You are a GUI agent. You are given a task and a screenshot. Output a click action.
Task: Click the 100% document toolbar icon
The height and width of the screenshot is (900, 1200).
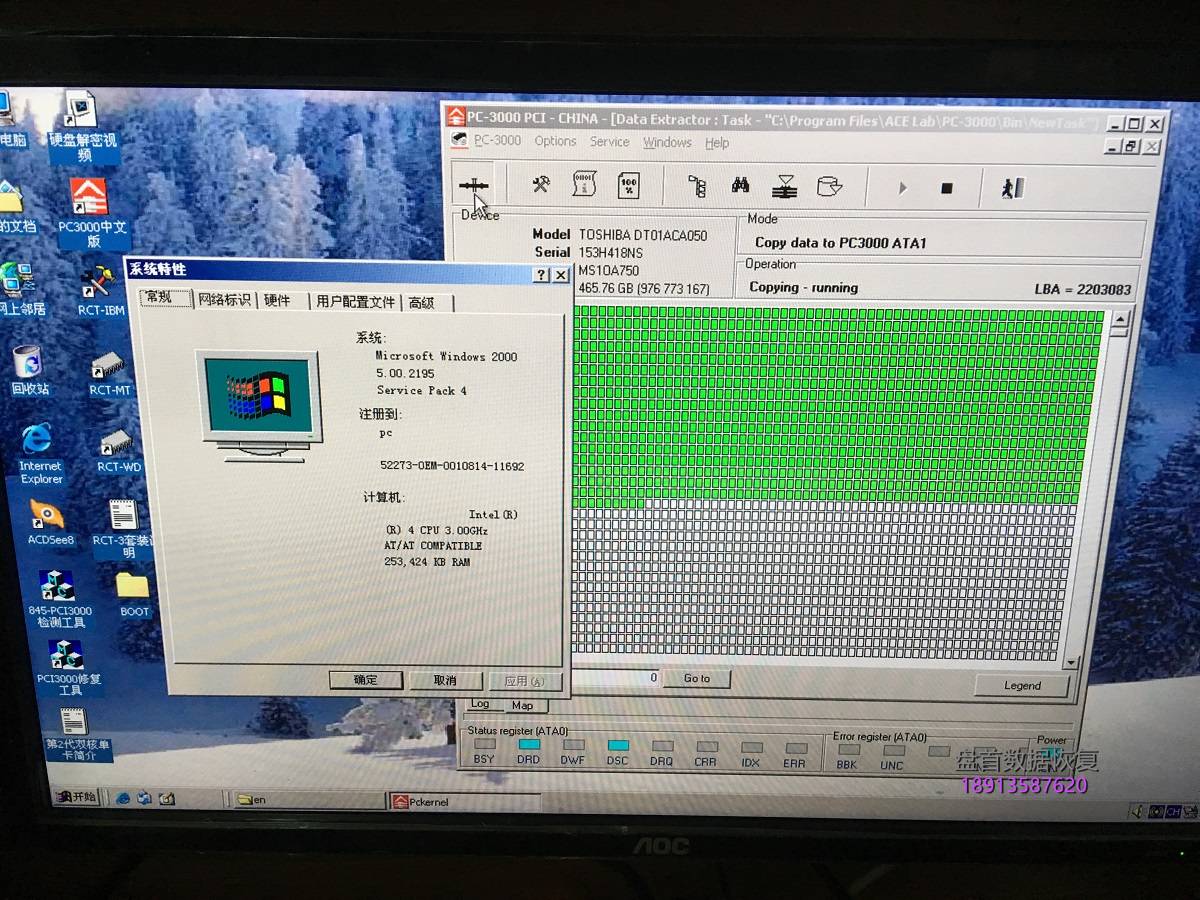[628, 185]
